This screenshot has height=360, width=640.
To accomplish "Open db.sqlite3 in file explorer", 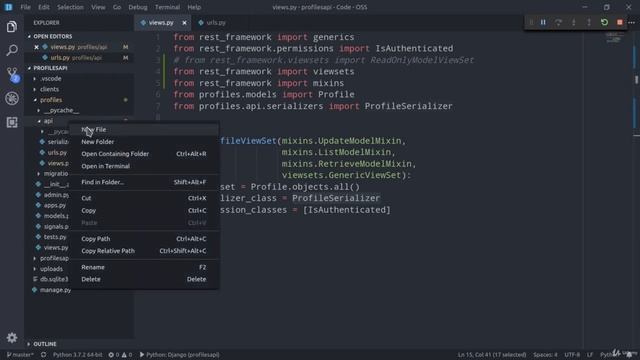I will click(x=54, y=279).
